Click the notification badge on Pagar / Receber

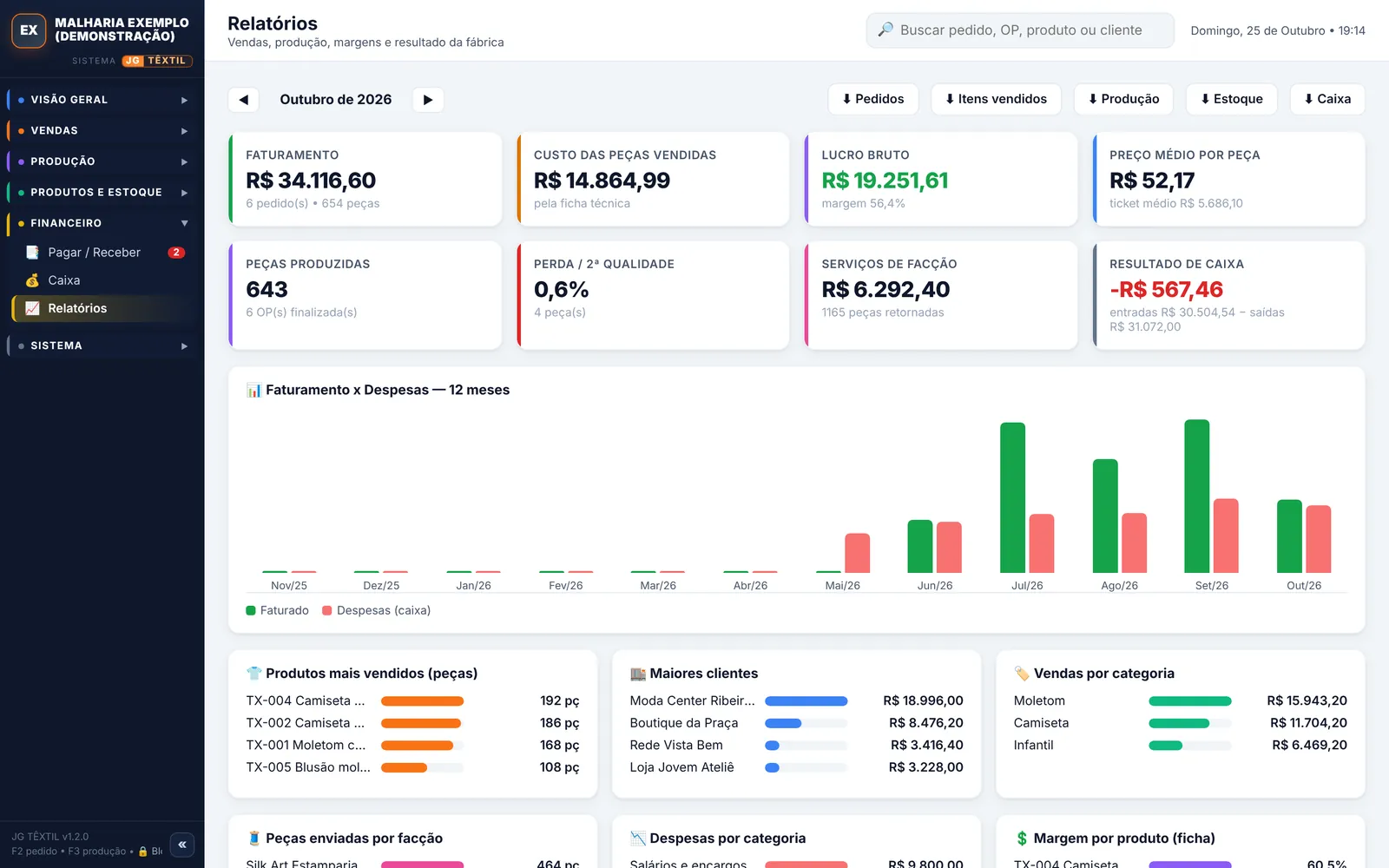click(x=176, y=253)
